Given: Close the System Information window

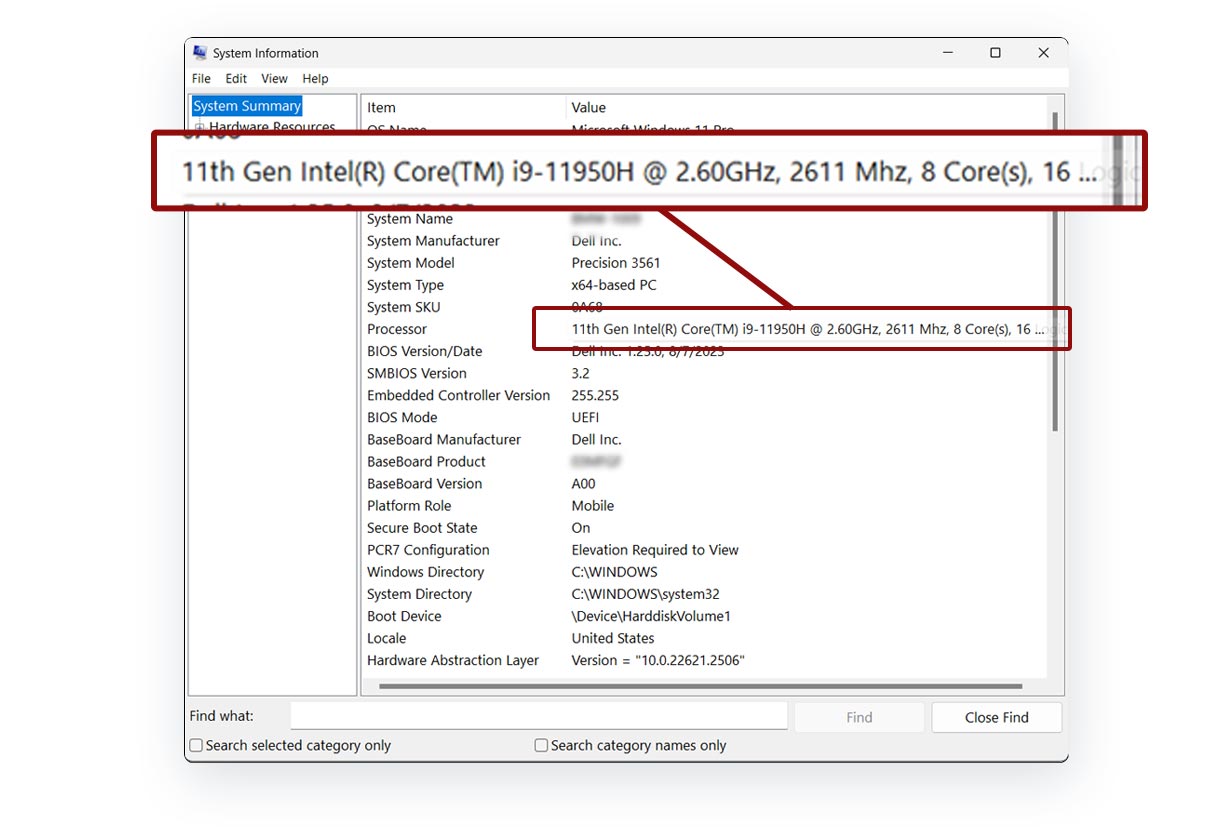Looking at the screenshot, I should pos(1043,53).
